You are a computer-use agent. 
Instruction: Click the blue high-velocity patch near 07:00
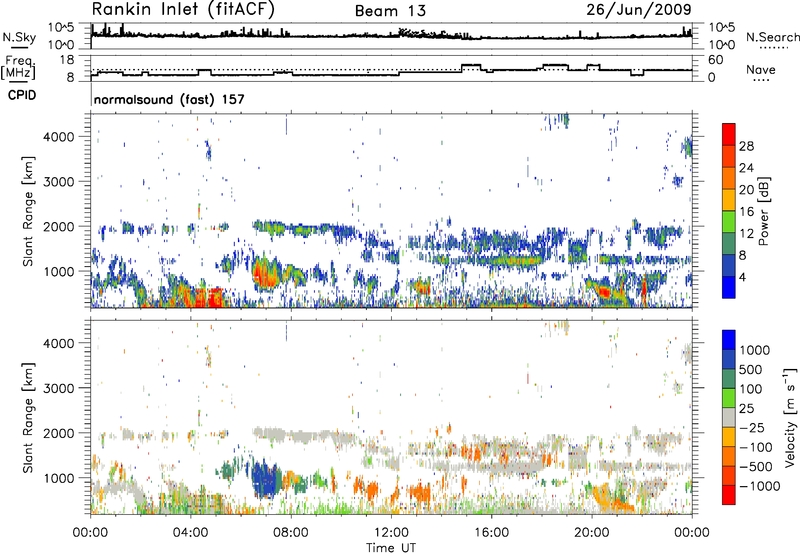(265, 478)
